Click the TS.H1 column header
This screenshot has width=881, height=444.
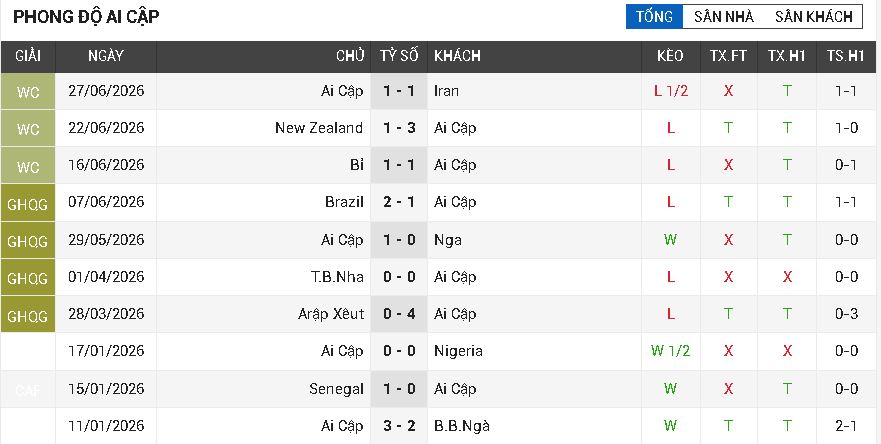846,56
